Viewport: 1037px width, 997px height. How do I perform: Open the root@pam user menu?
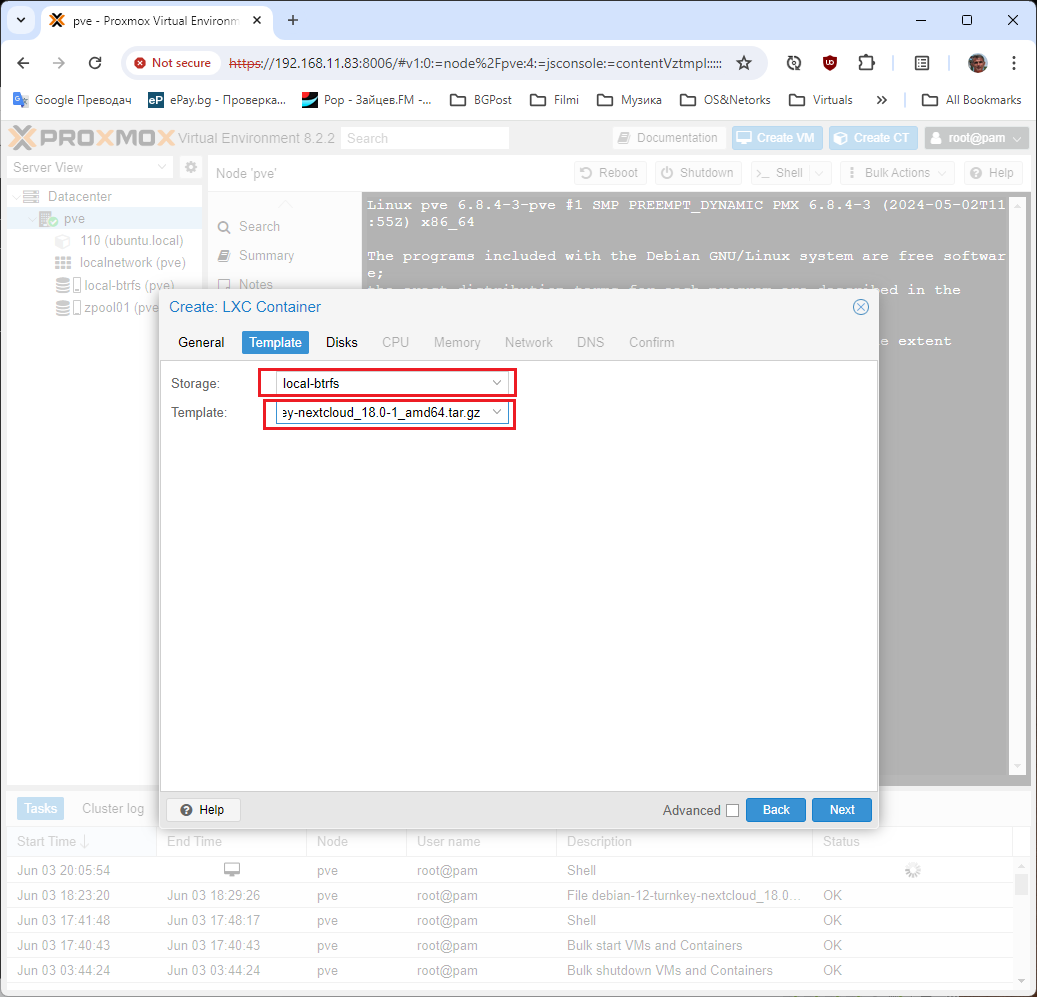pyautogui.click(x=976, y=138)
